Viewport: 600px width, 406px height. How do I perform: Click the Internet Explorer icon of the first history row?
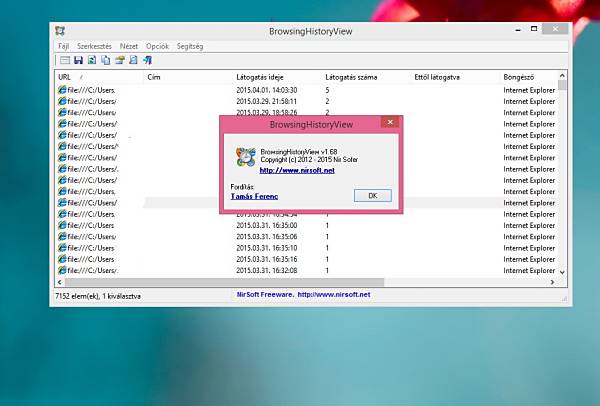(x=63, y=90)
